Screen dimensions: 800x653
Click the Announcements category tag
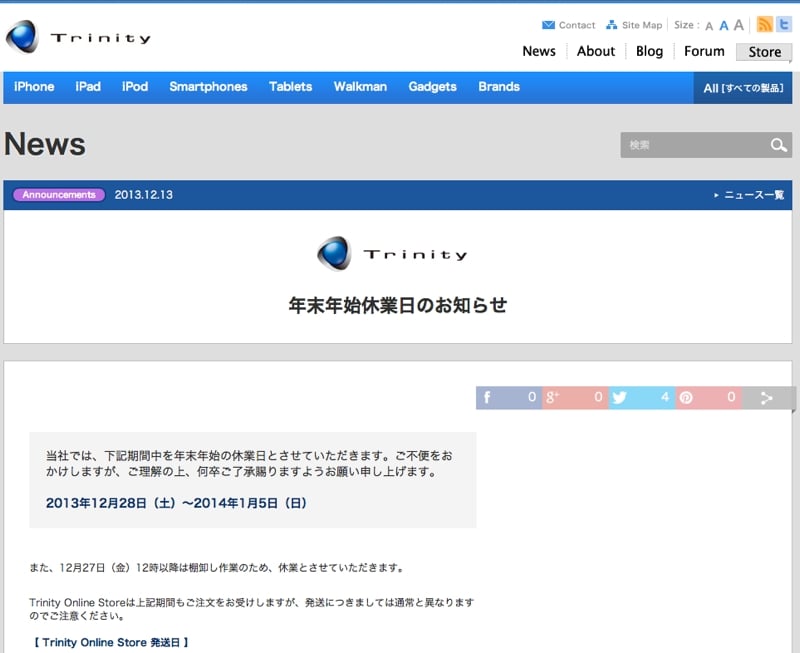(x=59, y=195)
